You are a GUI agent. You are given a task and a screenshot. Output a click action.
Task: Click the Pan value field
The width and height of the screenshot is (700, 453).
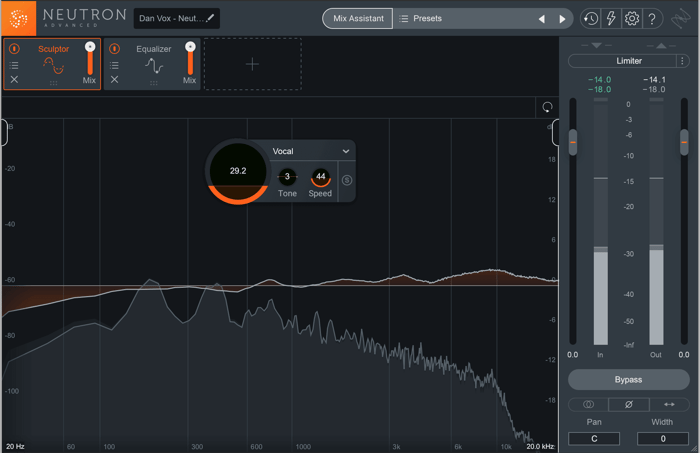594,439
